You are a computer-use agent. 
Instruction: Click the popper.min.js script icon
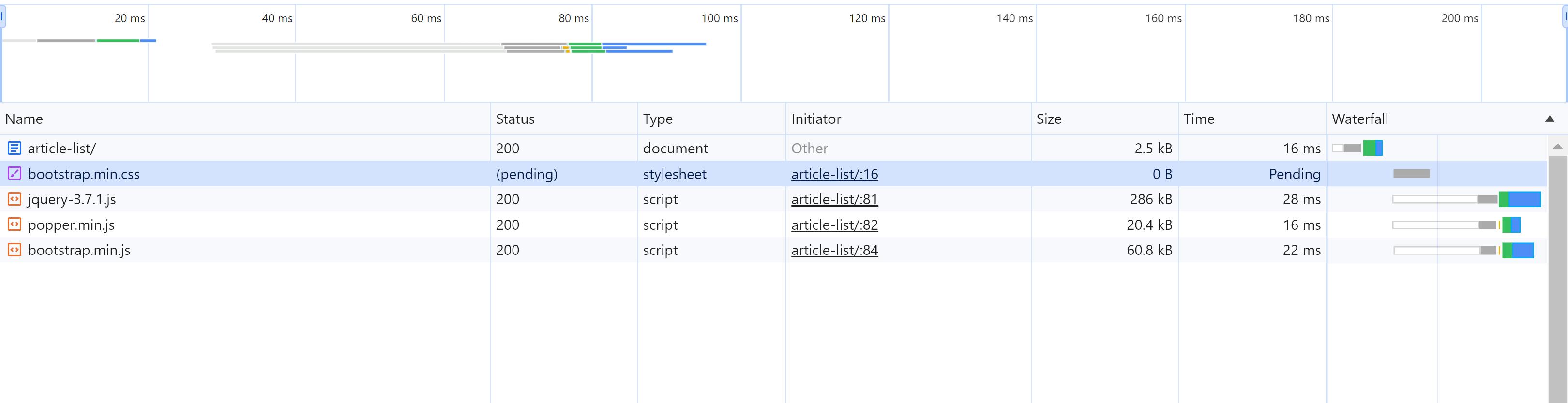[14, 224]
